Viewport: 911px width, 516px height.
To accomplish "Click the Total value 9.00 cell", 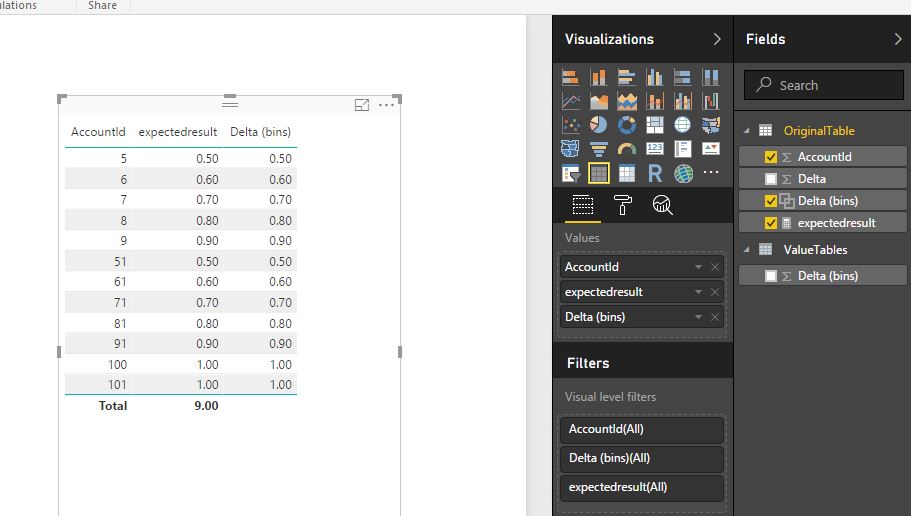I will (206, 406).
